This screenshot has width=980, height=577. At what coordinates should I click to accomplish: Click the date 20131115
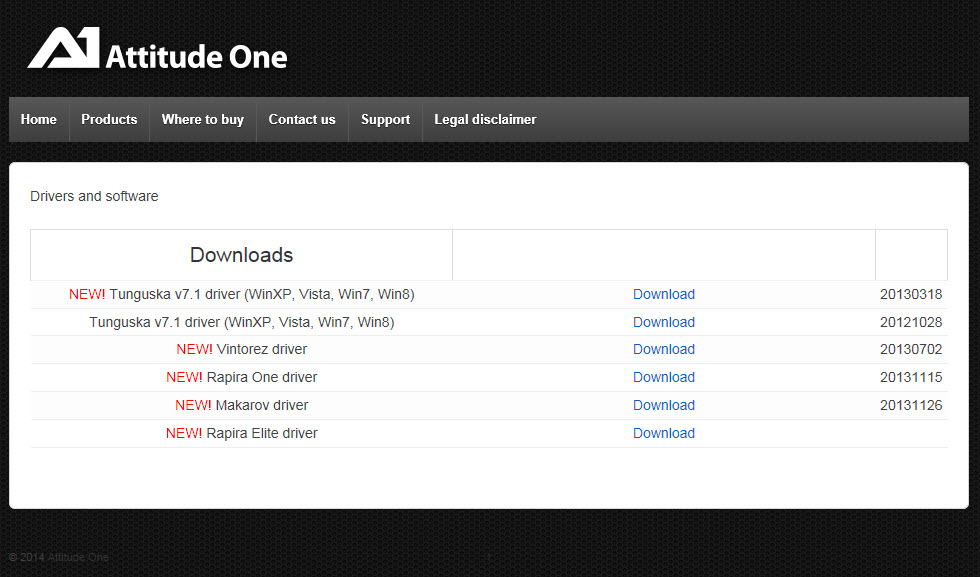911,378
